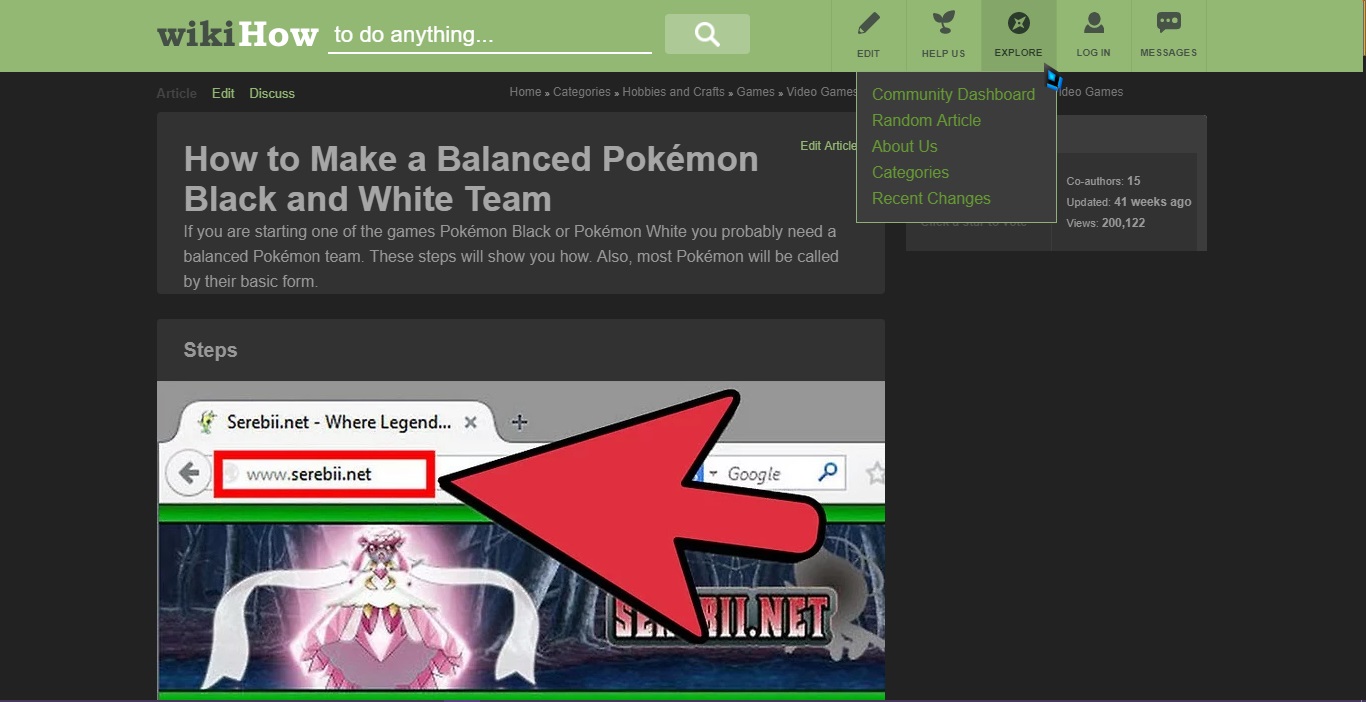1366x702 pixels.
Task: Switch to the Discuss tab
Action: (x=272, y=93)
